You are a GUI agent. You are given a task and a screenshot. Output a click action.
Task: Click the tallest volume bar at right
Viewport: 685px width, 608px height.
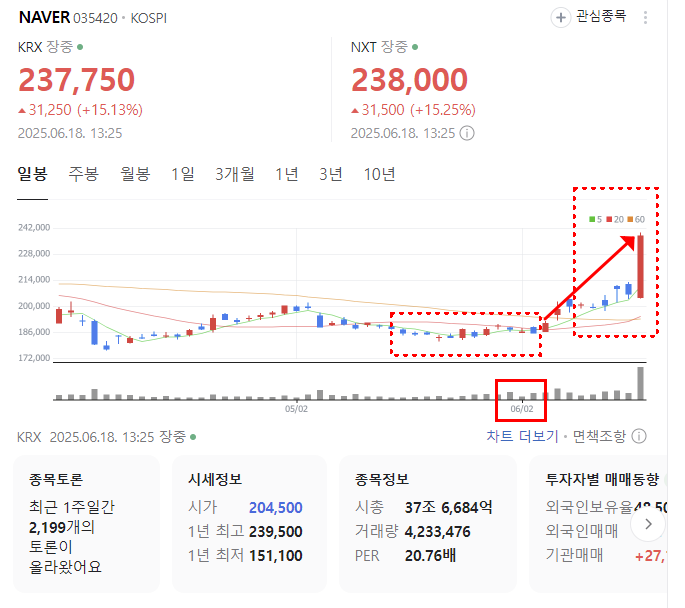pyautogui.click(x=640, y=383)
